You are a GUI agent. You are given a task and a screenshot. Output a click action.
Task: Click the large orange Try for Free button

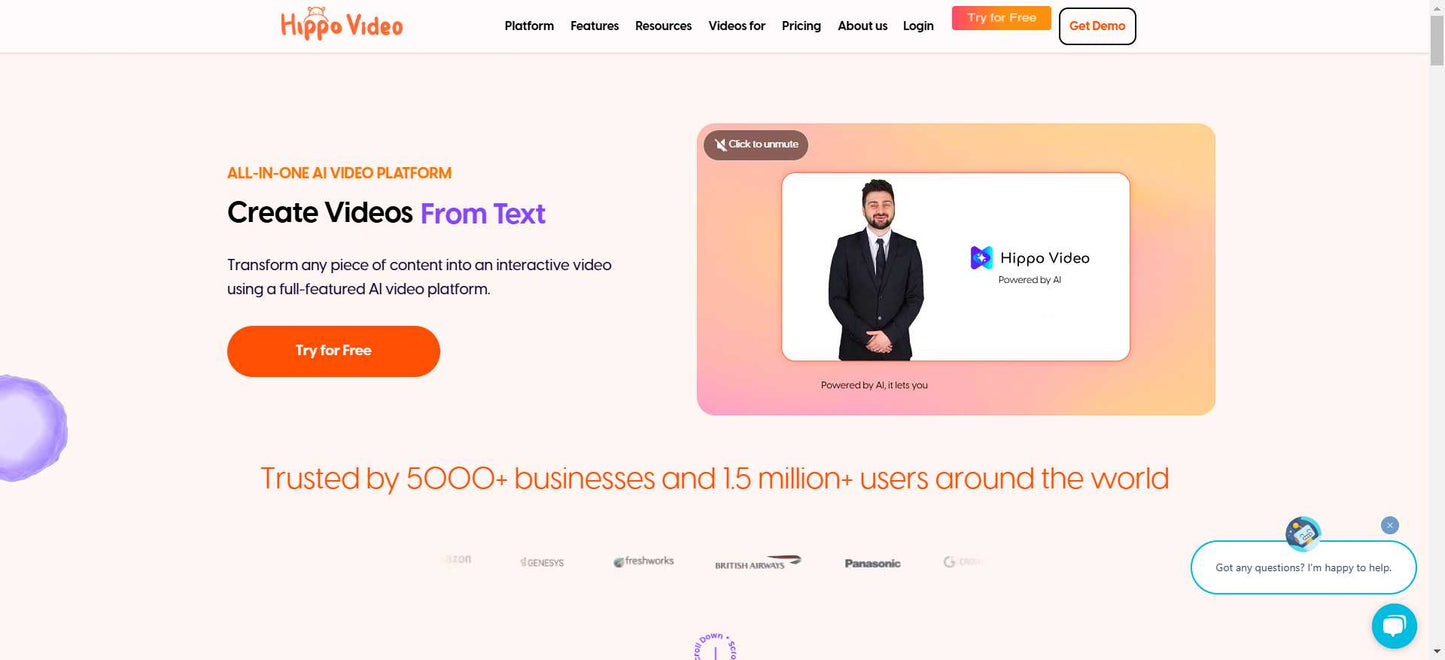(x=333, y=351)
